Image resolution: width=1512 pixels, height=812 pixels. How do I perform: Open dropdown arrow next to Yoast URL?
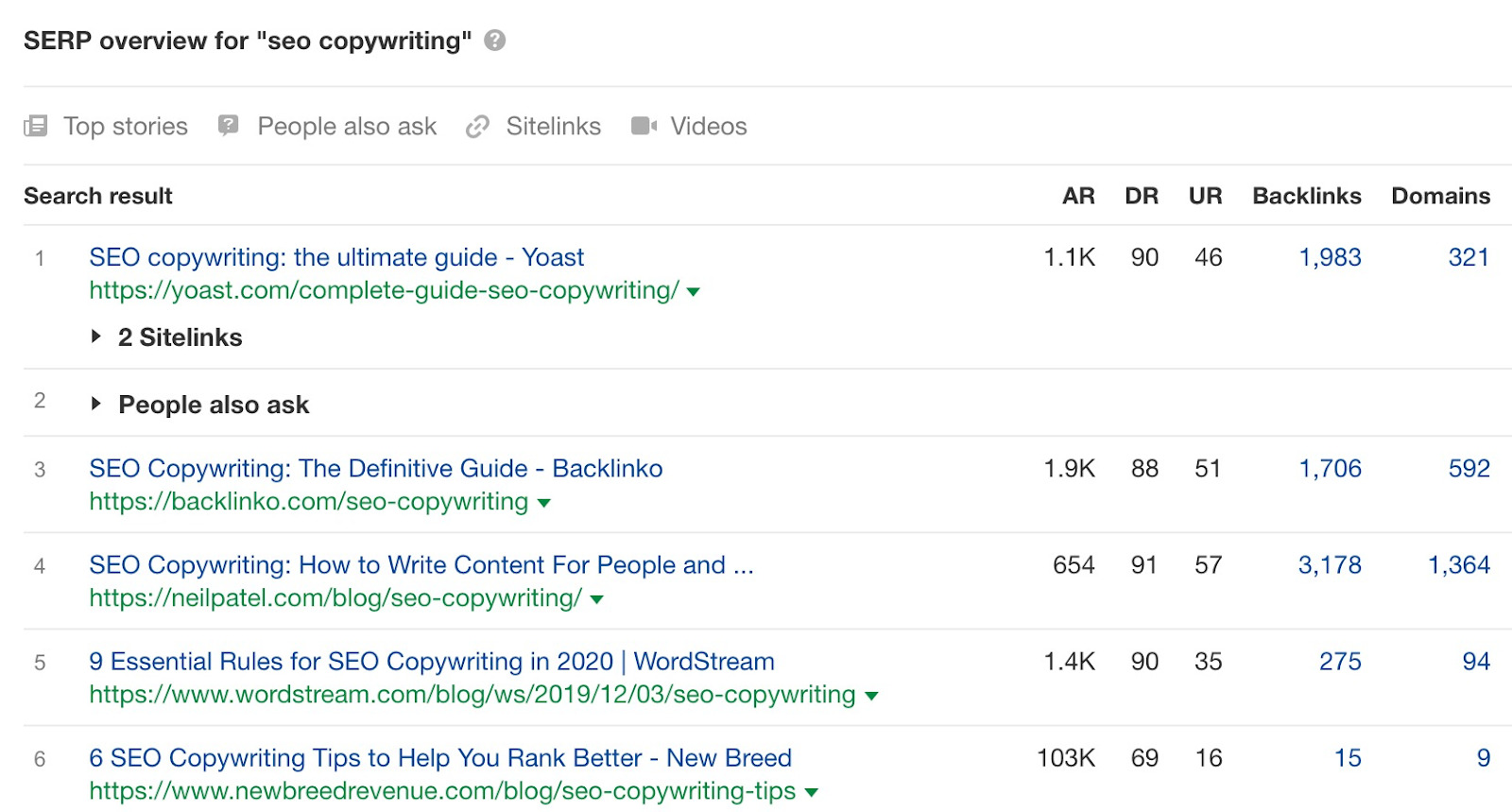pyautogui.click(x=693, y=292)
